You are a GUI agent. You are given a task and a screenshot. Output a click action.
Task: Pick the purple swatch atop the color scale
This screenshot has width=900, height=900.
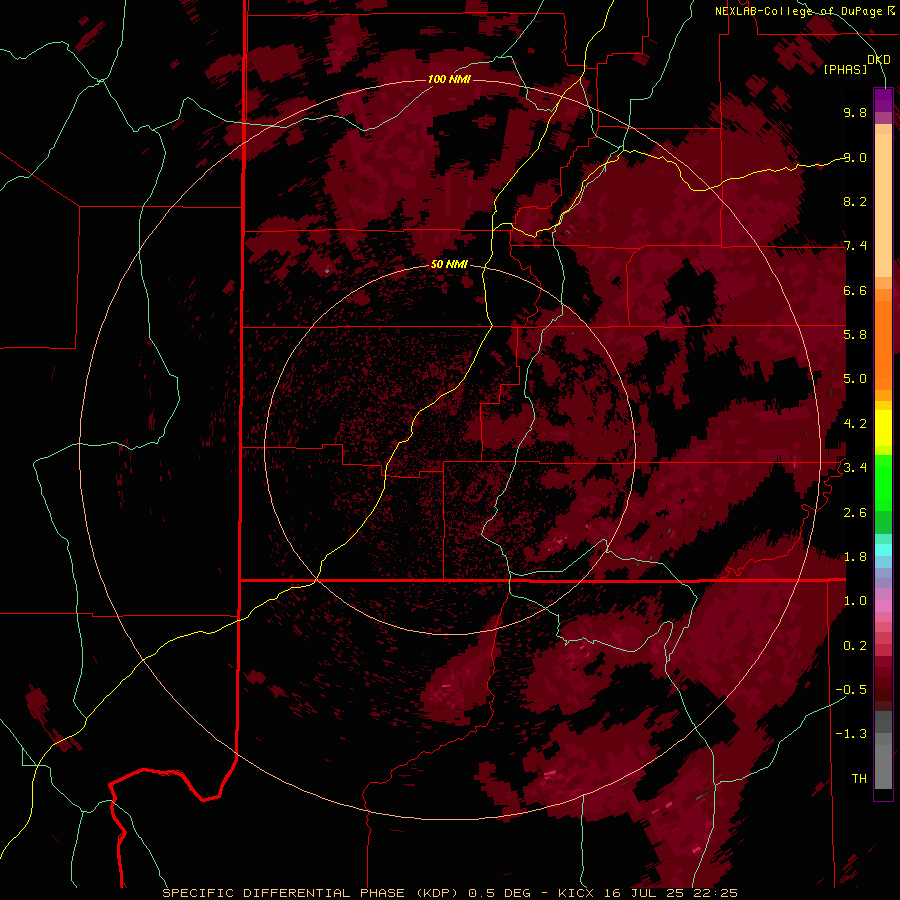click(883, 100)
